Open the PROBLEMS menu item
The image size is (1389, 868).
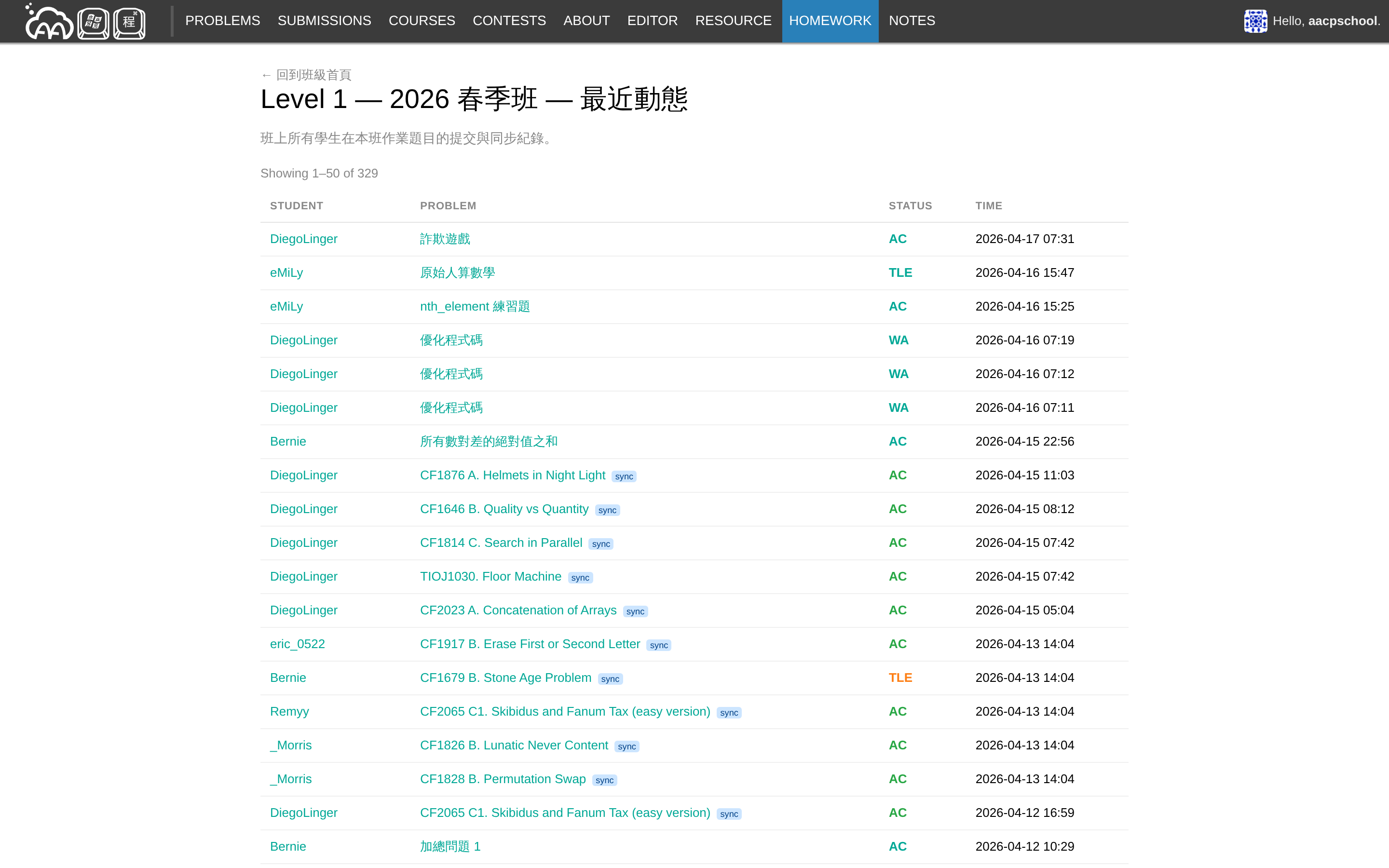pyautogui.click(x=223, y=21)
